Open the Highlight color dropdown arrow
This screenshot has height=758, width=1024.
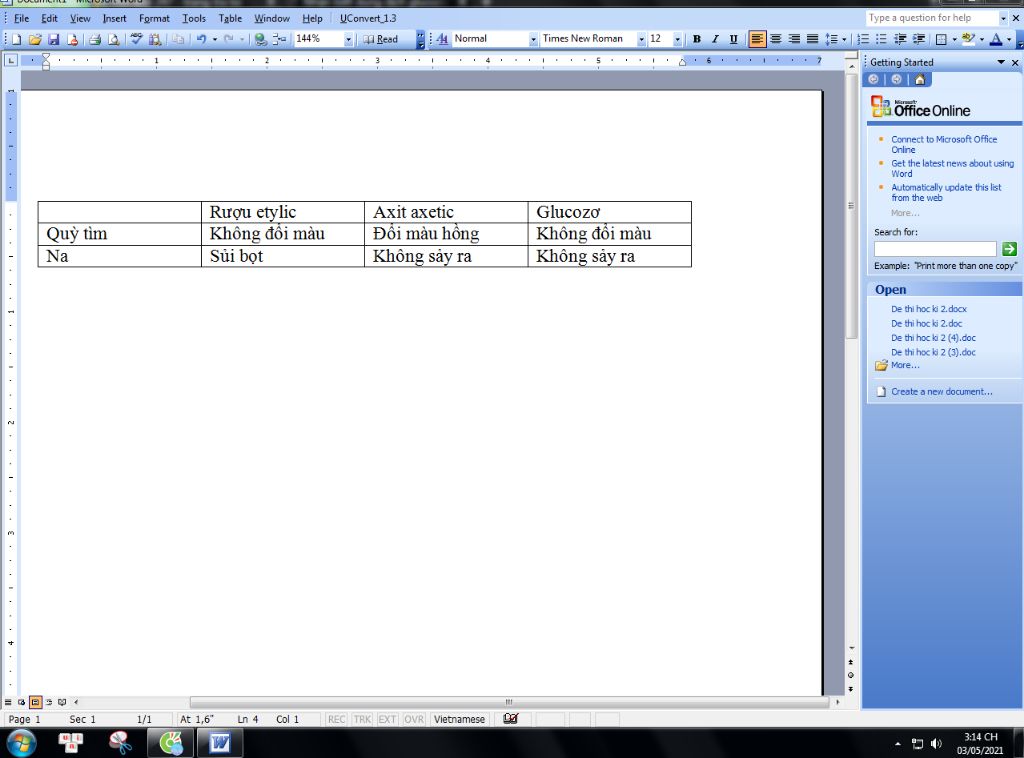(982, 39)
